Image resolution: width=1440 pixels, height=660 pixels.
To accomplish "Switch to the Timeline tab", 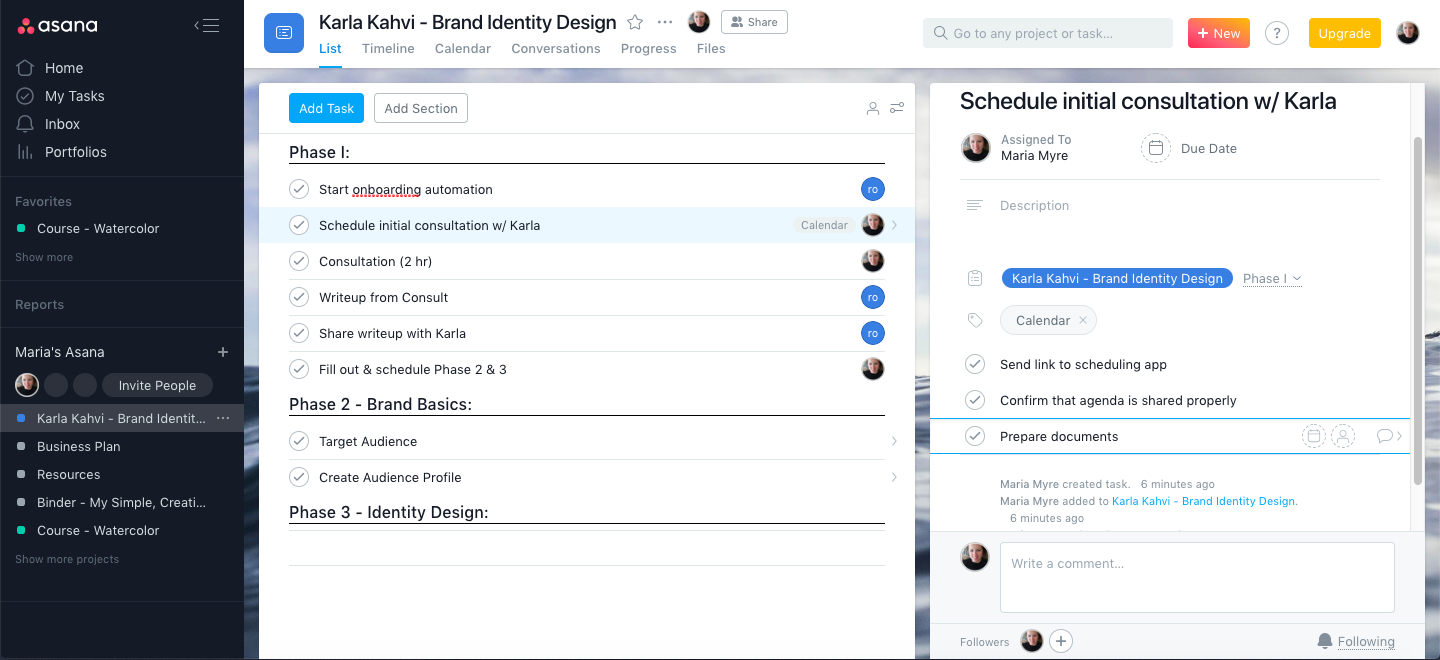I will click(388, 48).
